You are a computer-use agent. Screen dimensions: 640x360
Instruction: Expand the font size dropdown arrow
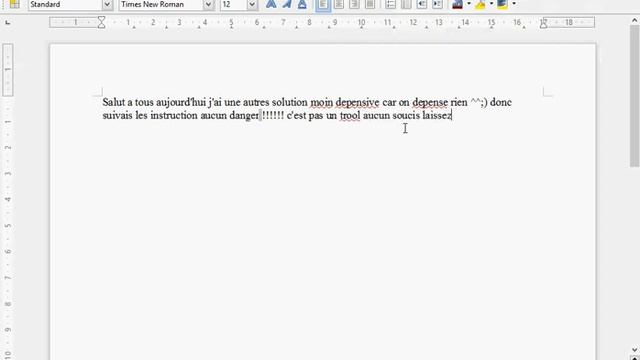(x=253, y=4)
